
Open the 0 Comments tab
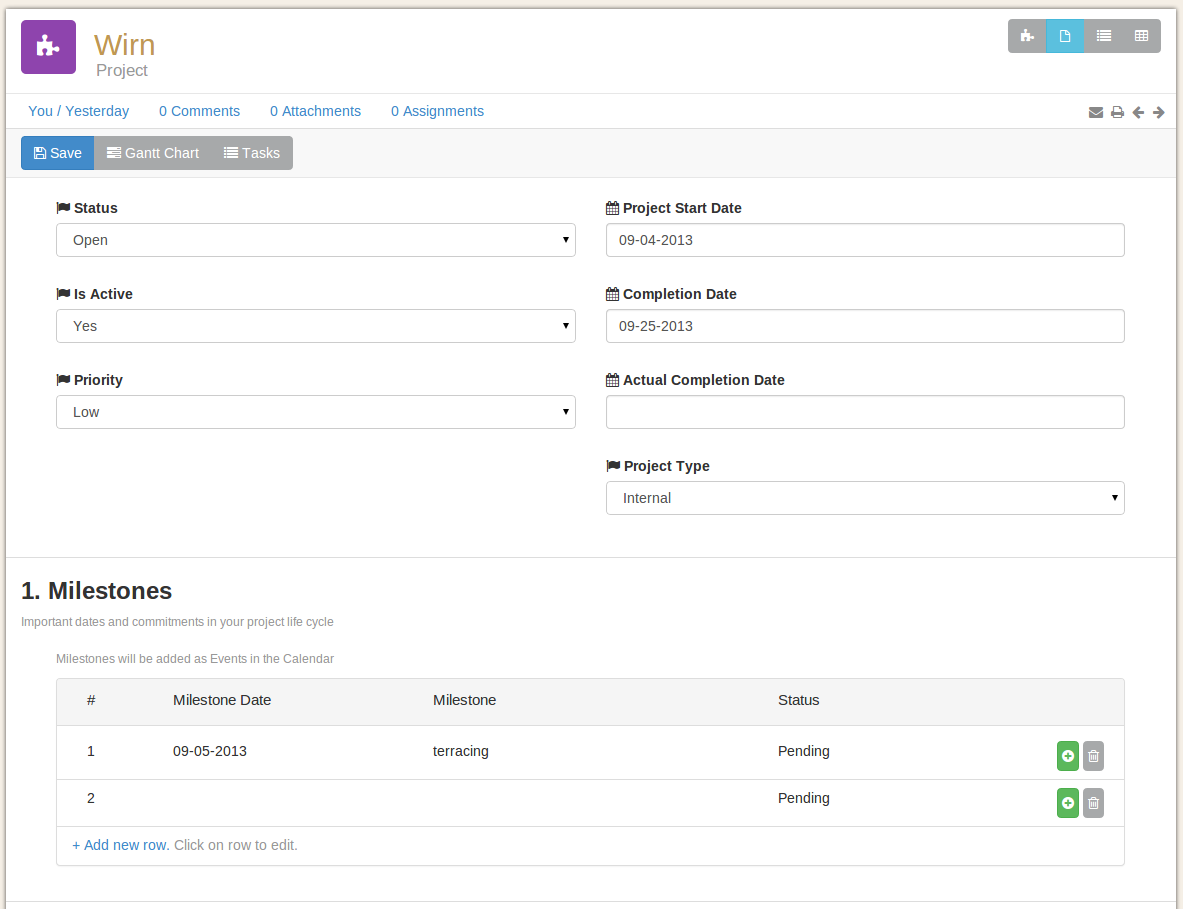click(199, 111)
